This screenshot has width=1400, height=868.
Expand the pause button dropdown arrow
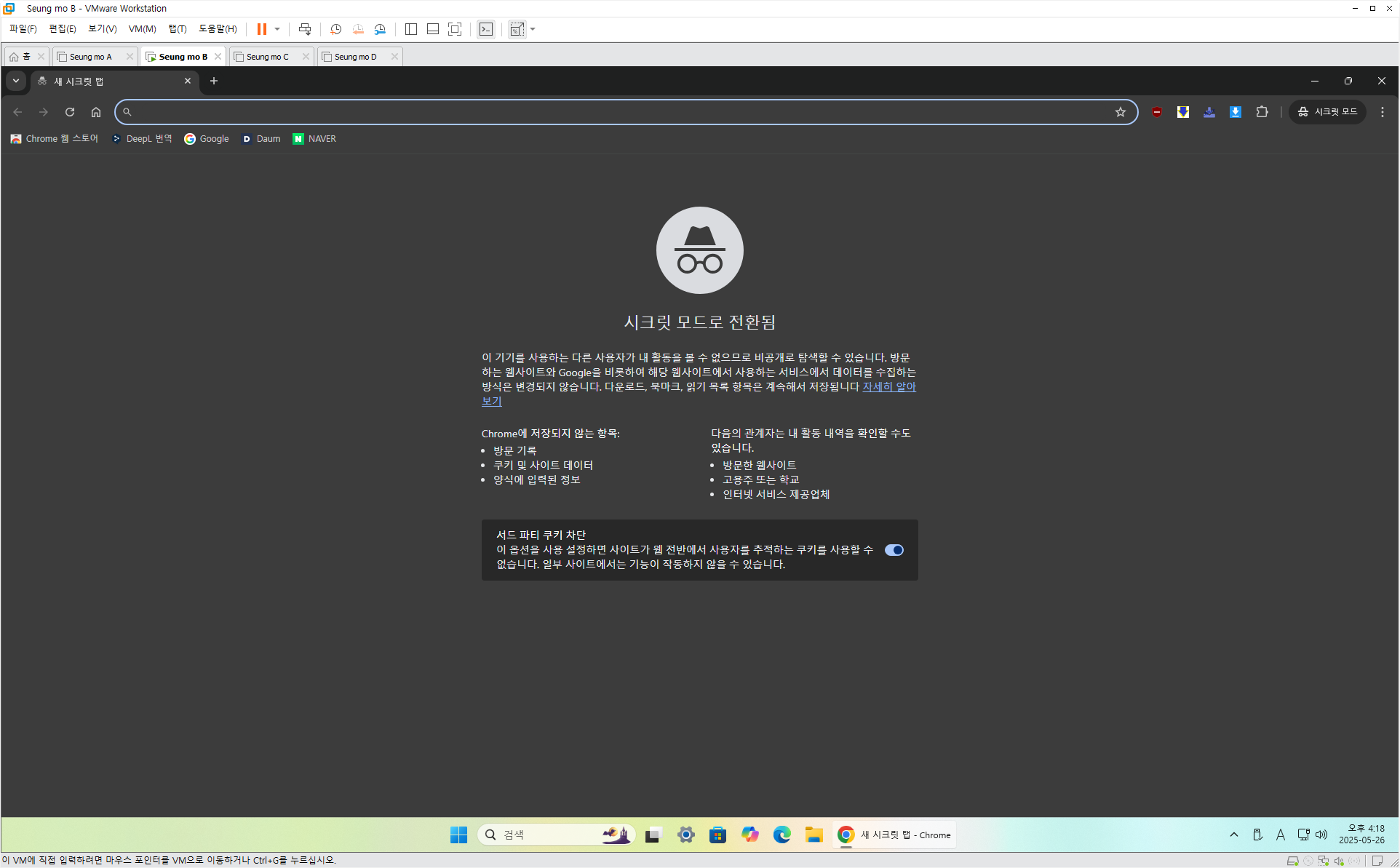pos(277,29)
